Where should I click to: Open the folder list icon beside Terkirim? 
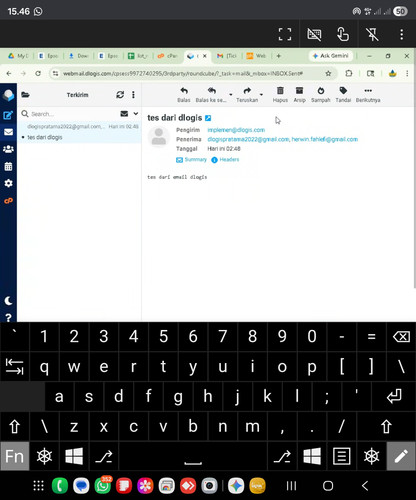tap(25, 95)
